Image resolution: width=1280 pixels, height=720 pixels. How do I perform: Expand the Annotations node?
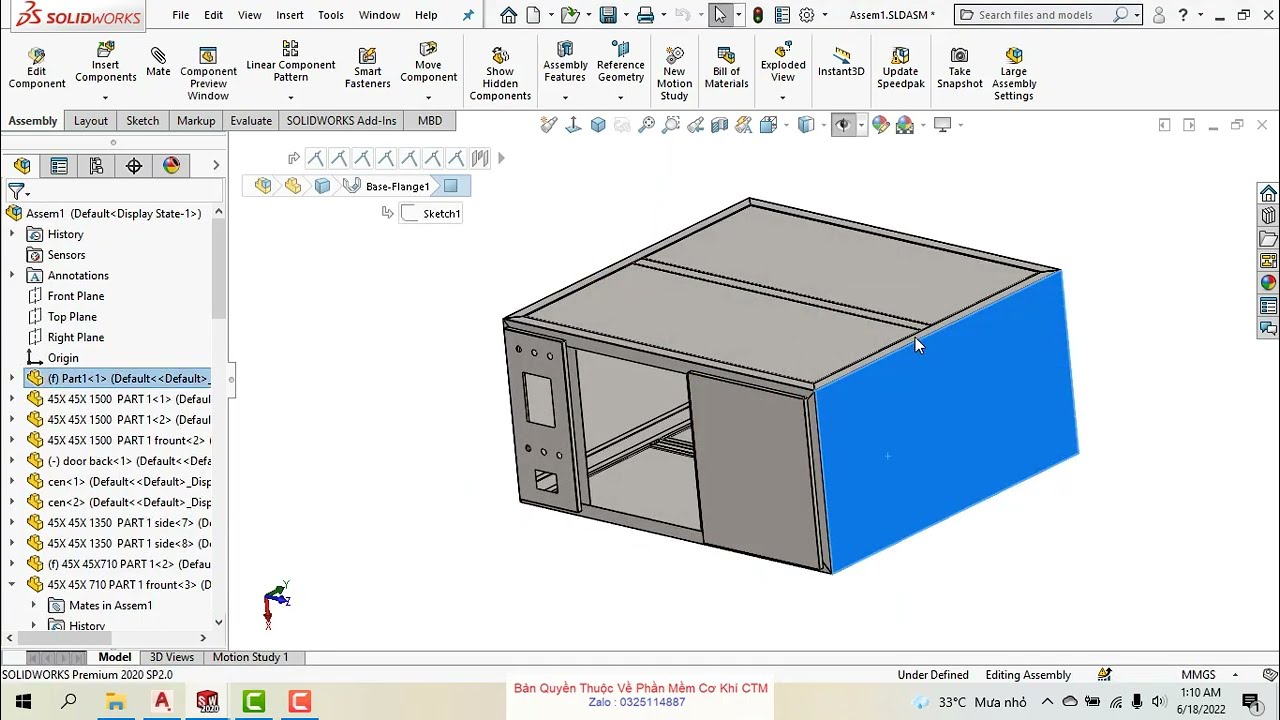tap(12, 275)
